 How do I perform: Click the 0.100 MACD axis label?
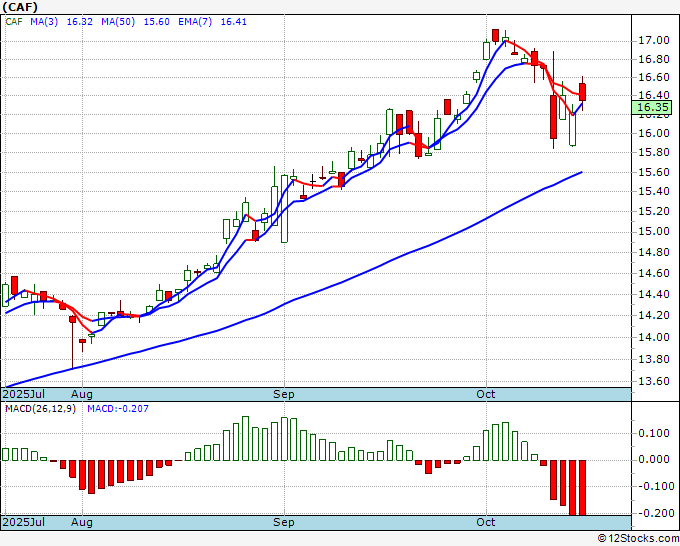tap(654, 433)
